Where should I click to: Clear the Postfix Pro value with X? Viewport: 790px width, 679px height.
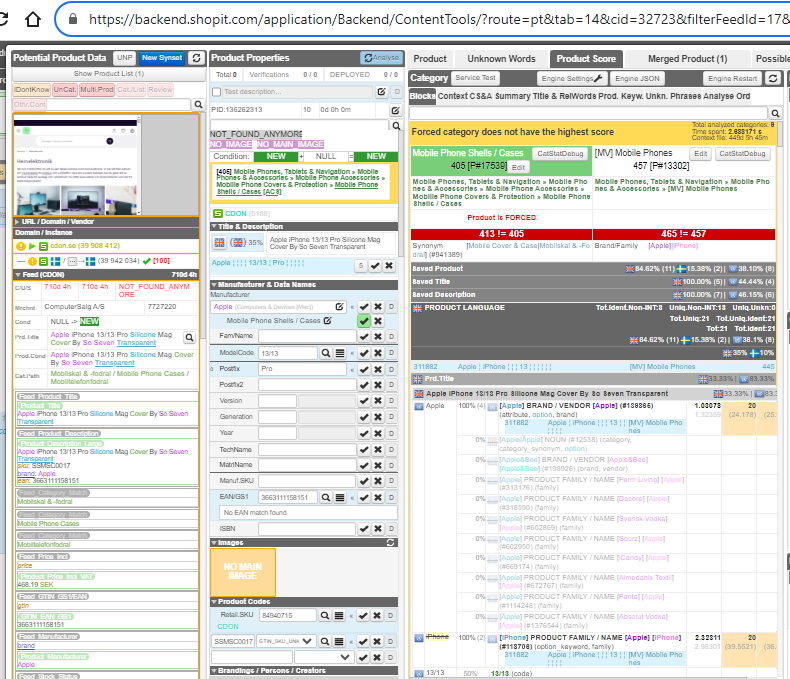378,369
